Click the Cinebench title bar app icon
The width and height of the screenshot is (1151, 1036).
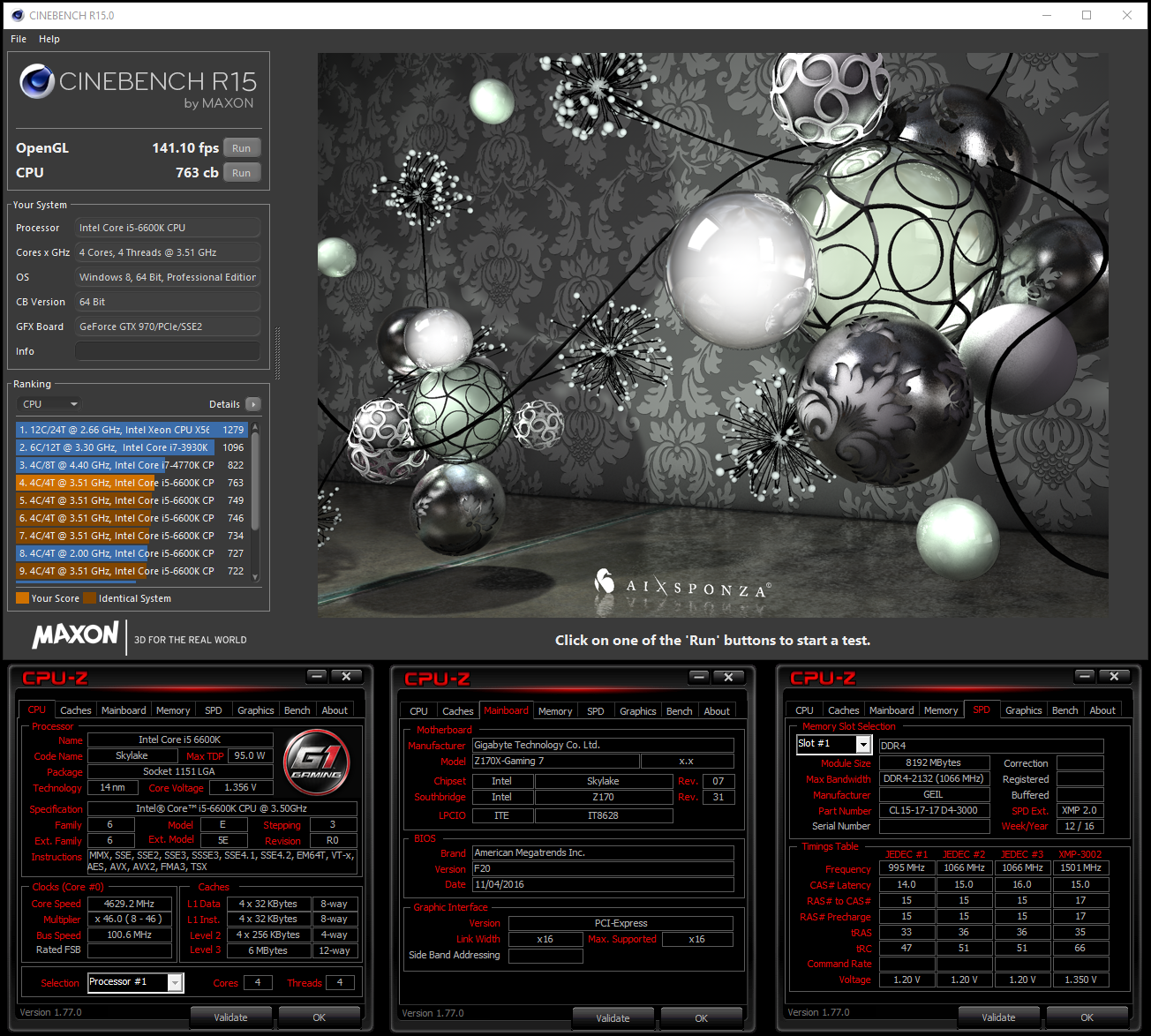[17, 15]
